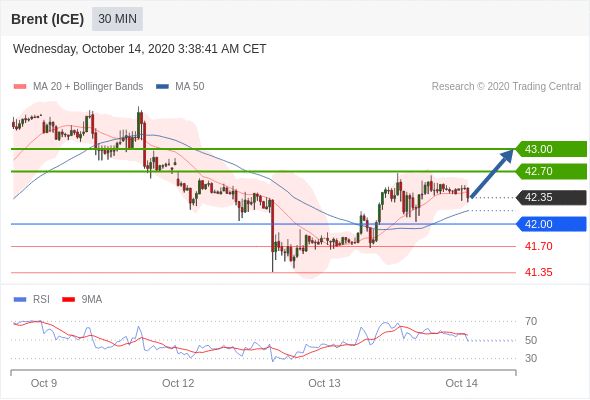590x400 pixels.
Task: Select the 42.35 current price tag
Action: [550, 197]
